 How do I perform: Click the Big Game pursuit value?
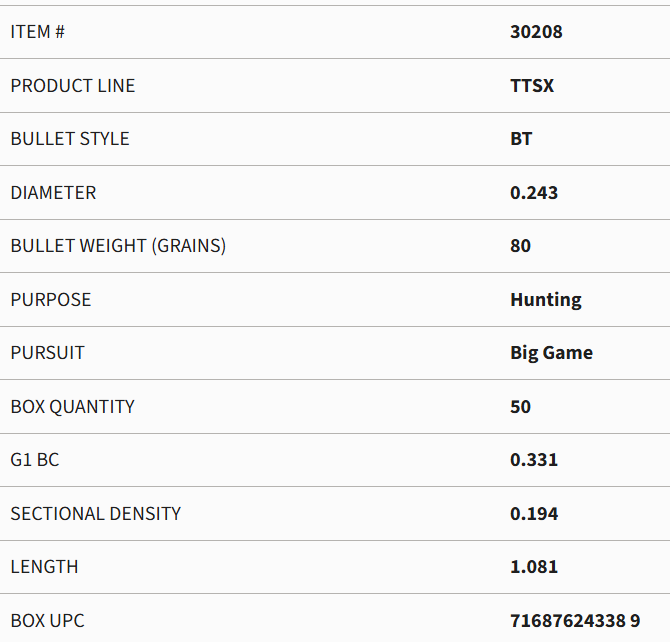(552, 353)
